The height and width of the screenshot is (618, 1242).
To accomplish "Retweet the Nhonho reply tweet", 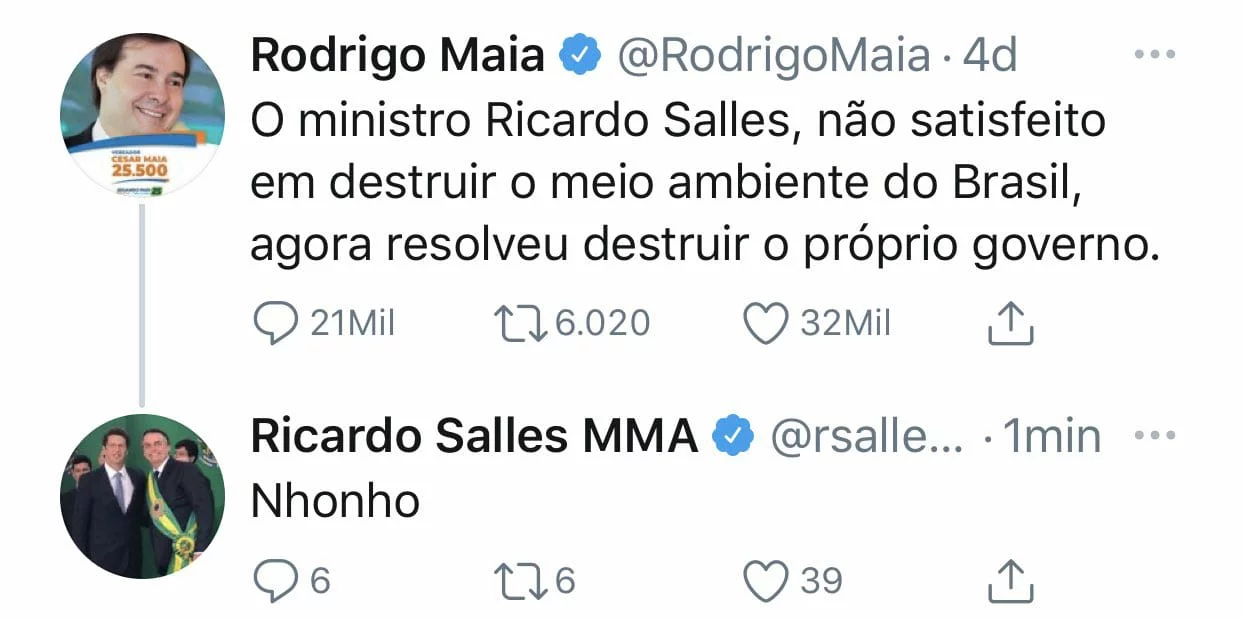I will click(x=517, y=580).
